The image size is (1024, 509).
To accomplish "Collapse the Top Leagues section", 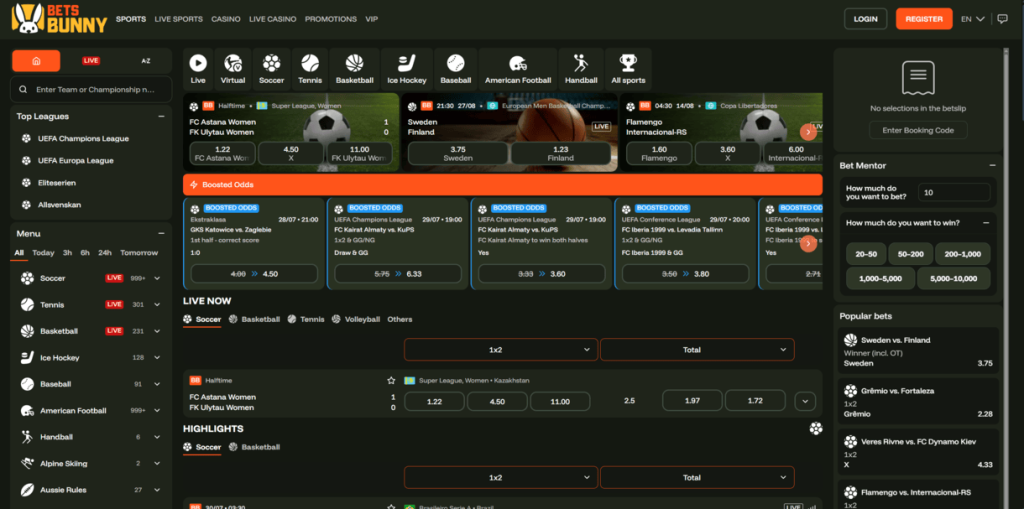I will 161,116.
